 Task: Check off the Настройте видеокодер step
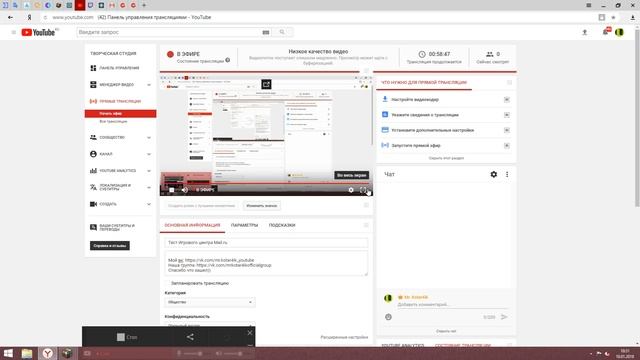(507, 100)
